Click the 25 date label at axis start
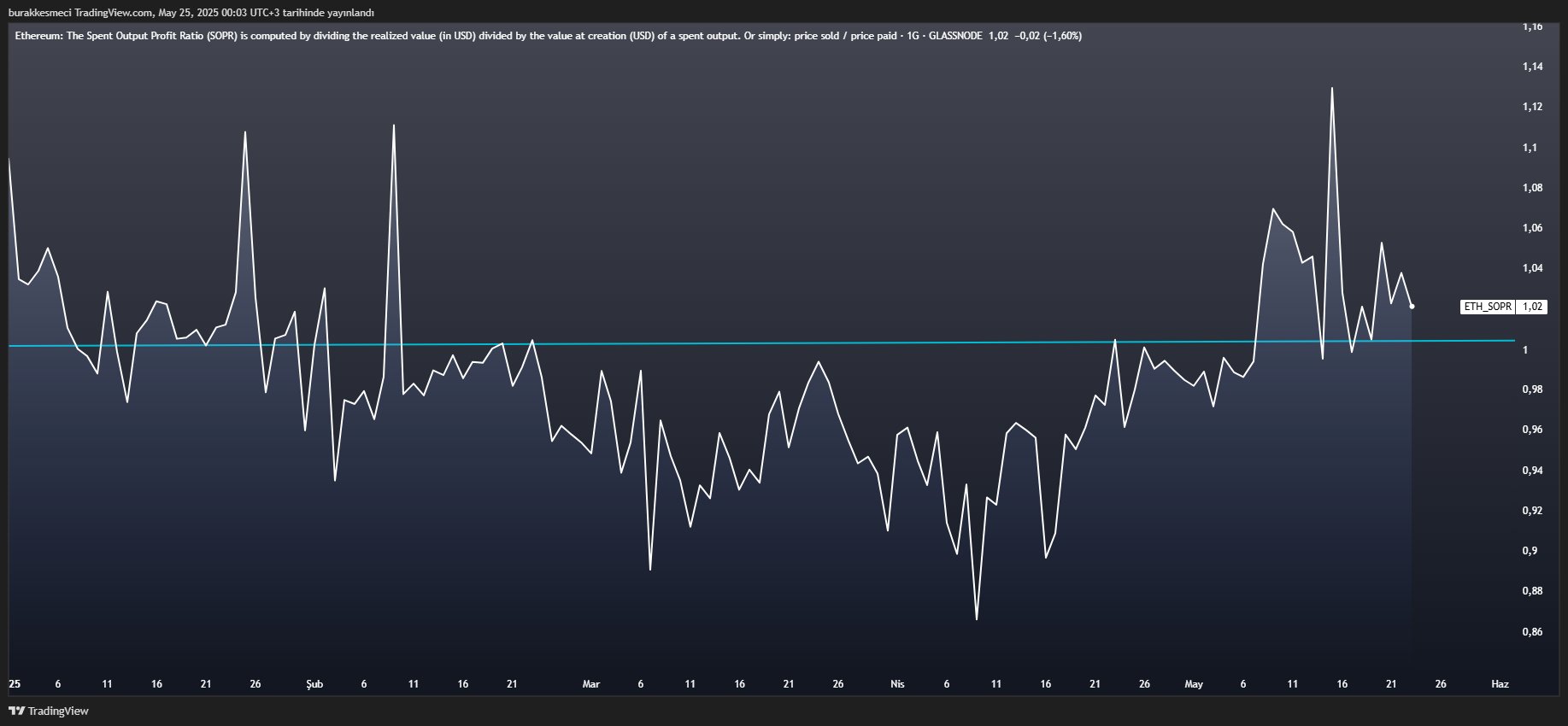This screenshot has width=1568, height=726. pos(15,684)
